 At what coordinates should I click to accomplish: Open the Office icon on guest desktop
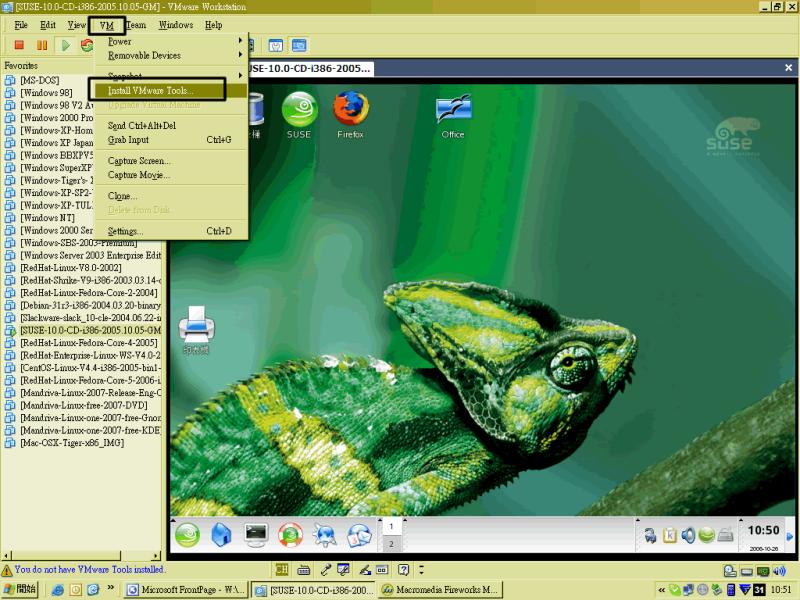[x=453, y=115]
